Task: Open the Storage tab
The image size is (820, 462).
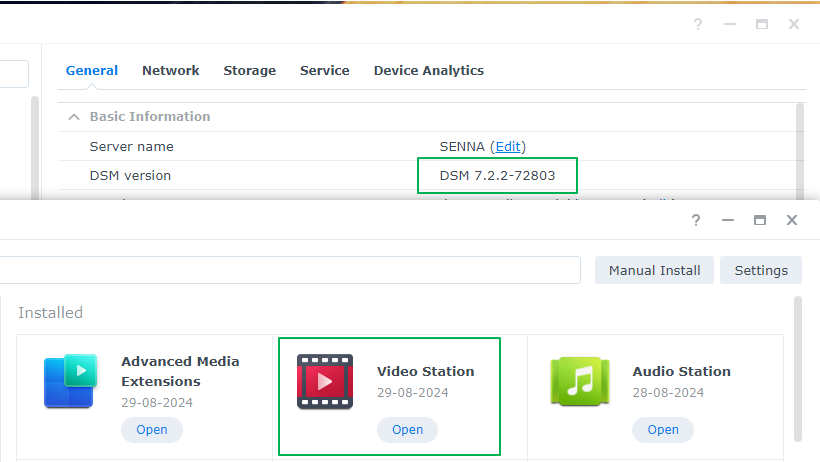Action: [x=249, y=71]
